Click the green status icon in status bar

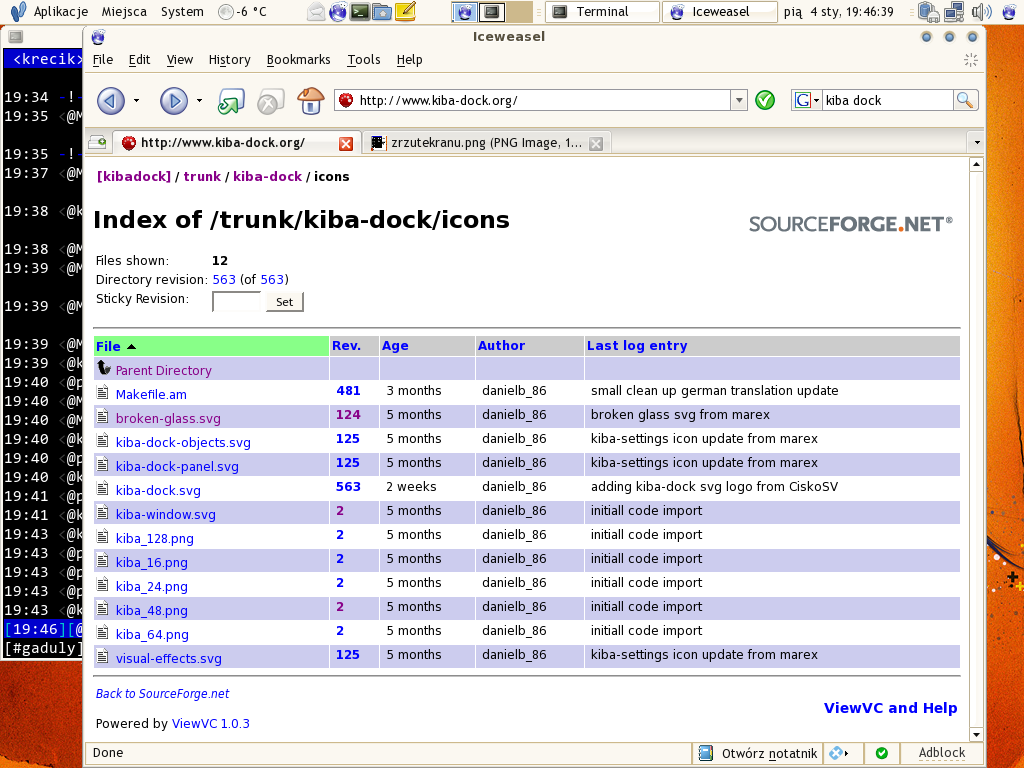882,753
